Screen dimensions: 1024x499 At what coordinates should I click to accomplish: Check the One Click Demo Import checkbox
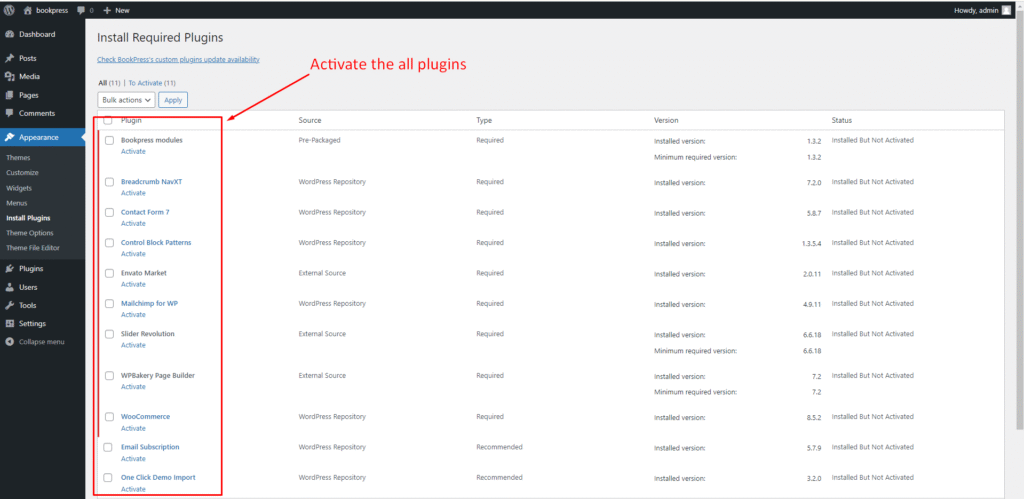[108, 477]
